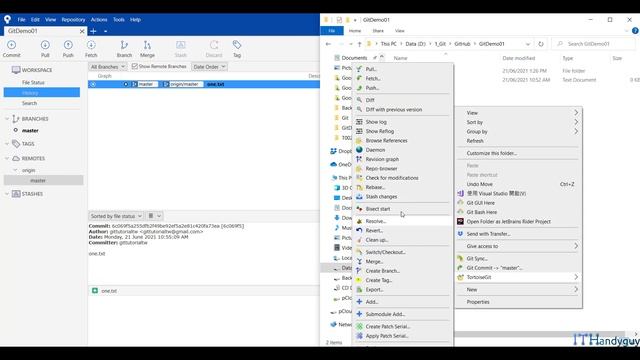
Task: Open the Actions menu in Sourcetree
Action: (x=99, y=20)
